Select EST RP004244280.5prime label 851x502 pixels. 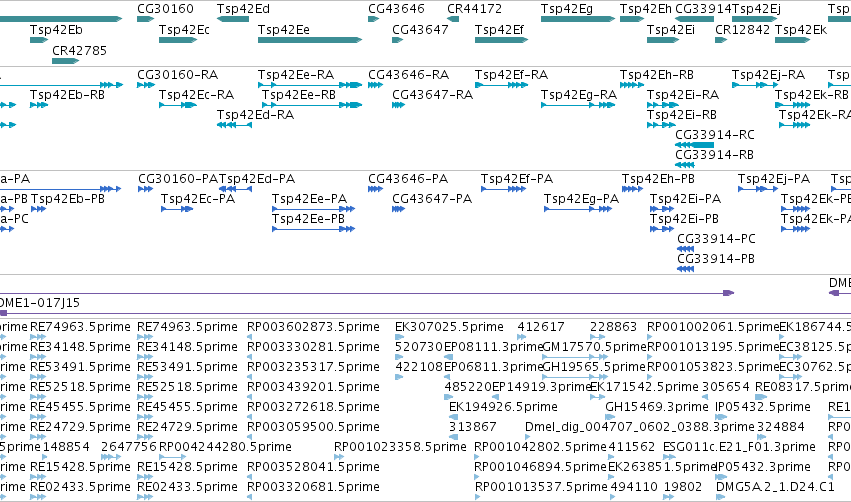click(x=225, y=447)
